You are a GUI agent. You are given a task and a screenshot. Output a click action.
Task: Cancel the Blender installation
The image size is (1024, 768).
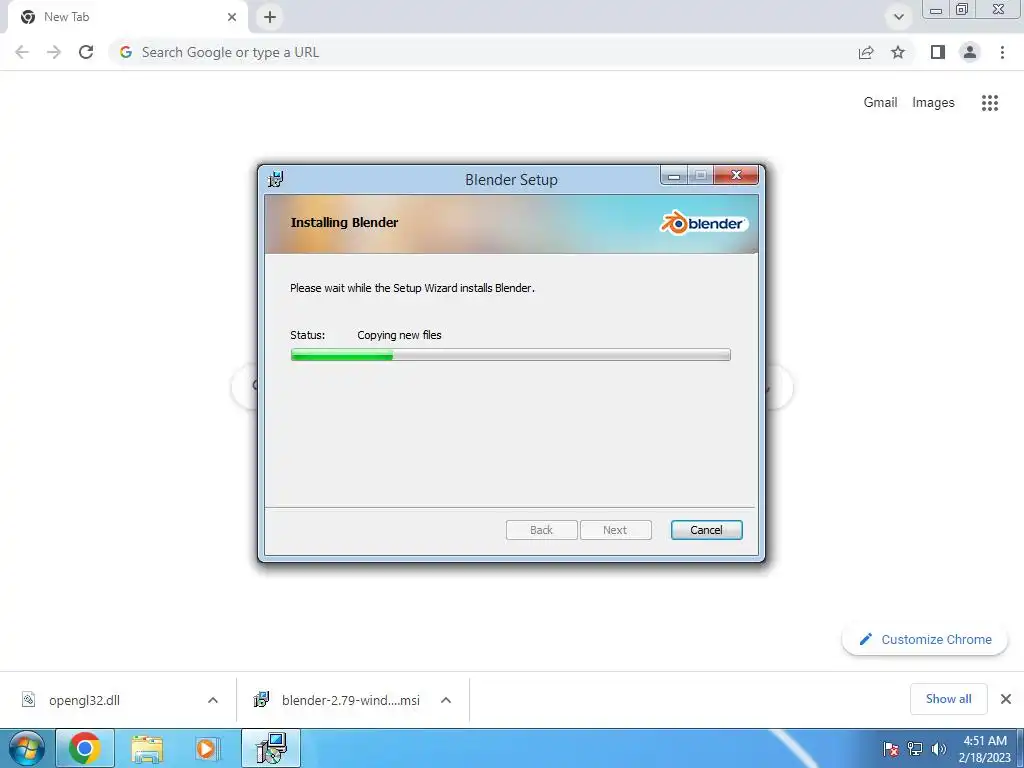pos(706,530)
